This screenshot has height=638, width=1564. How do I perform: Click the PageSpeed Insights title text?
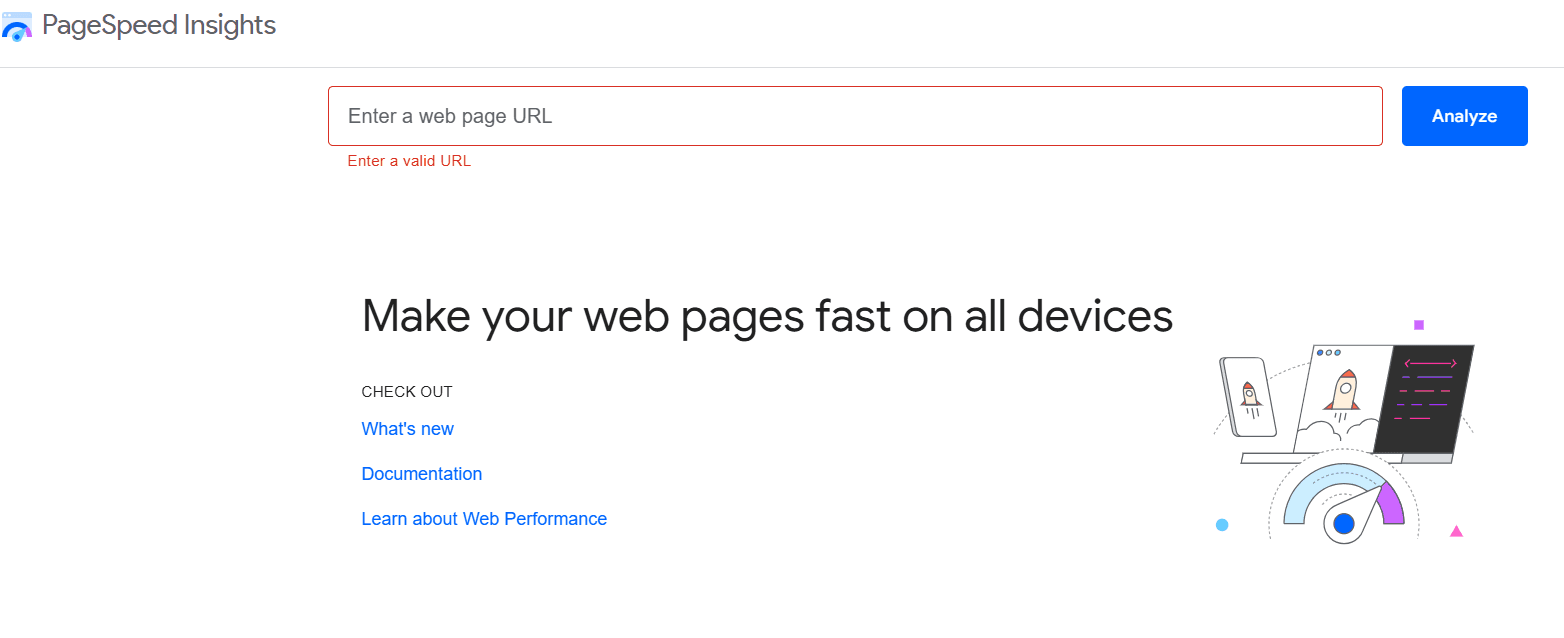point(157,25)
